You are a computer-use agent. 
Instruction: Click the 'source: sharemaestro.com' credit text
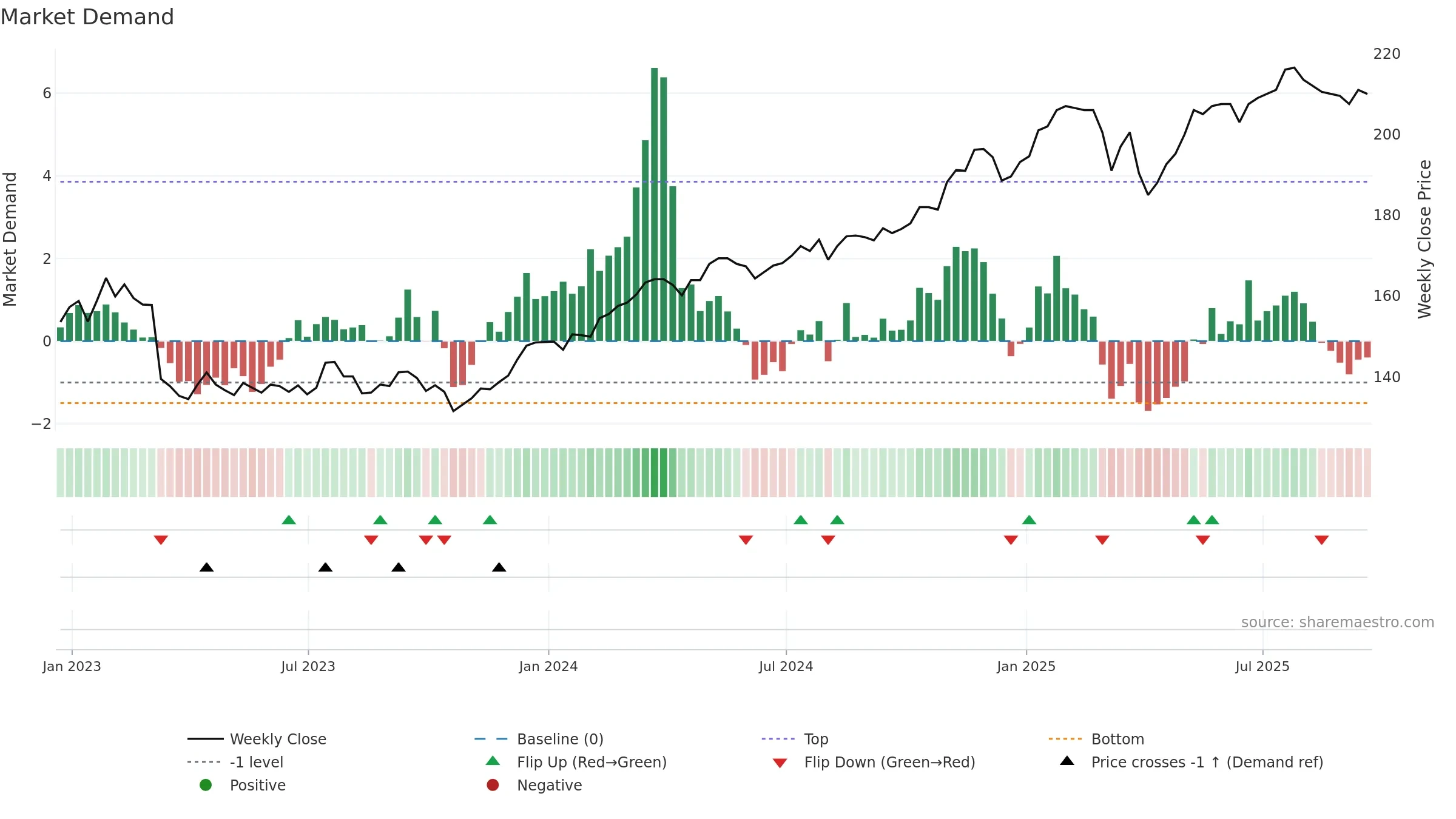coord(1338,622)
